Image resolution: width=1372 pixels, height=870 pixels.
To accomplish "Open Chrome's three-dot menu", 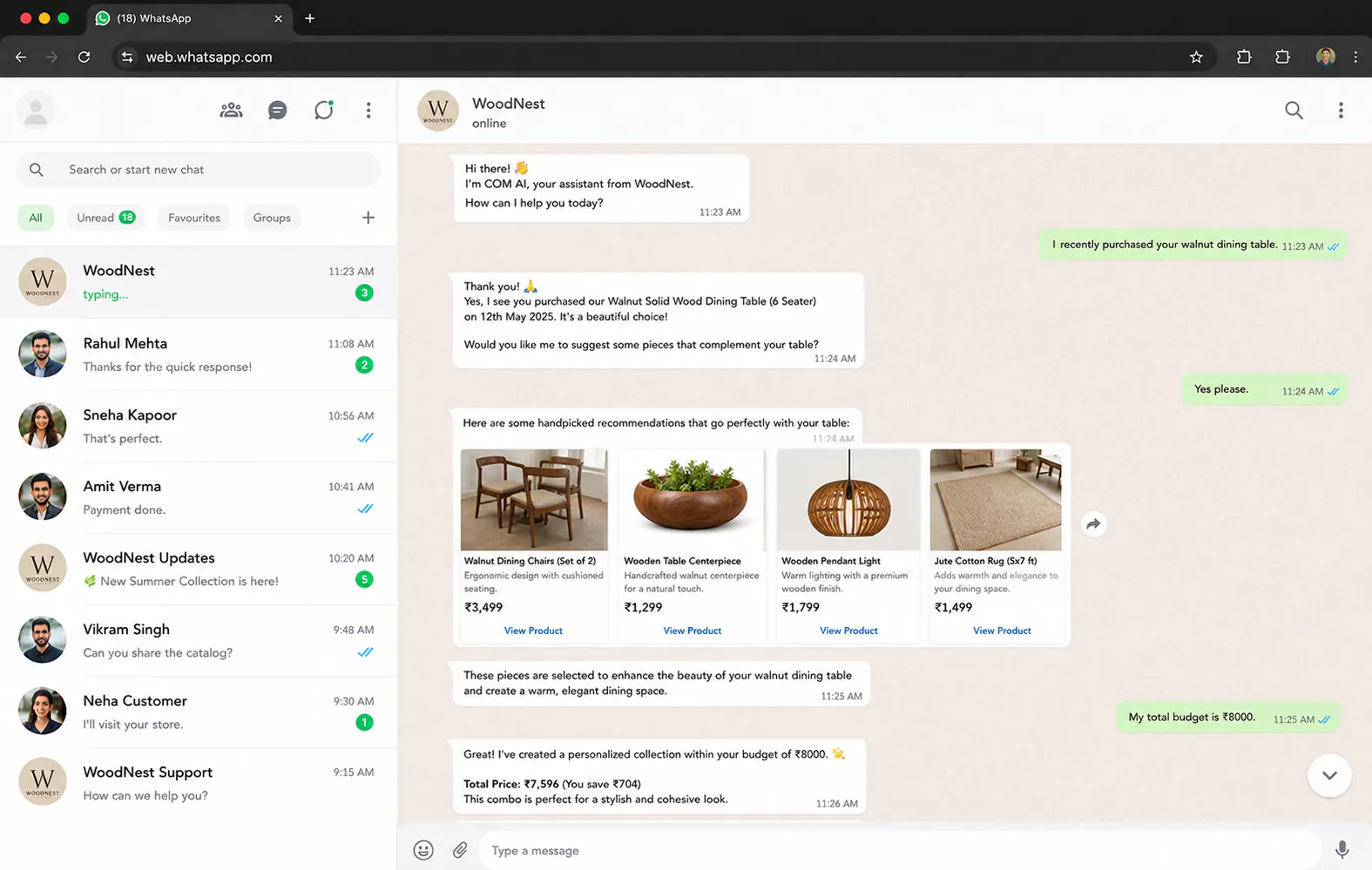I will [1355, 57].
